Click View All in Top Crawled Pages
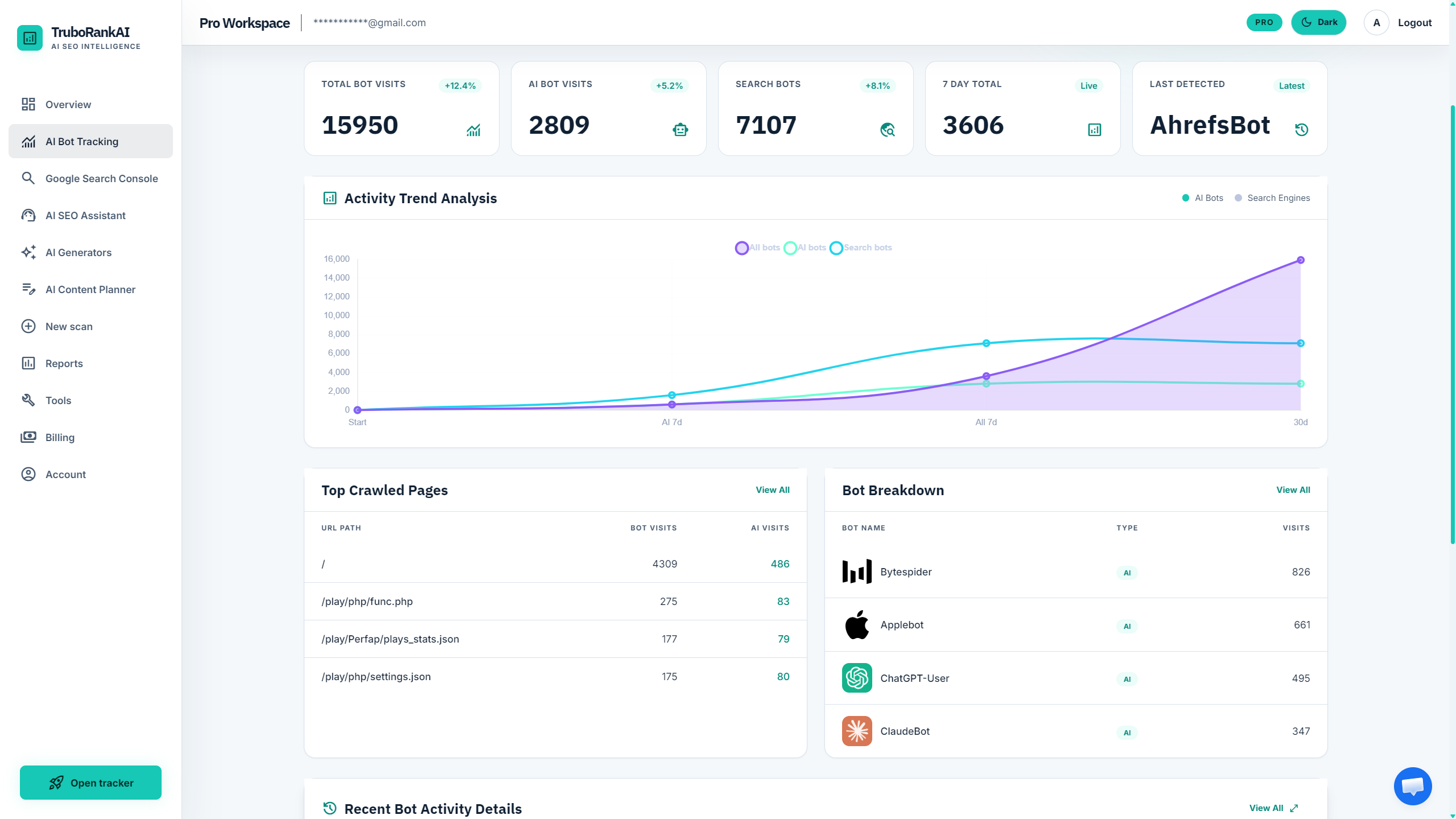Screen dimensions: 1456x819 click(773, 490)
